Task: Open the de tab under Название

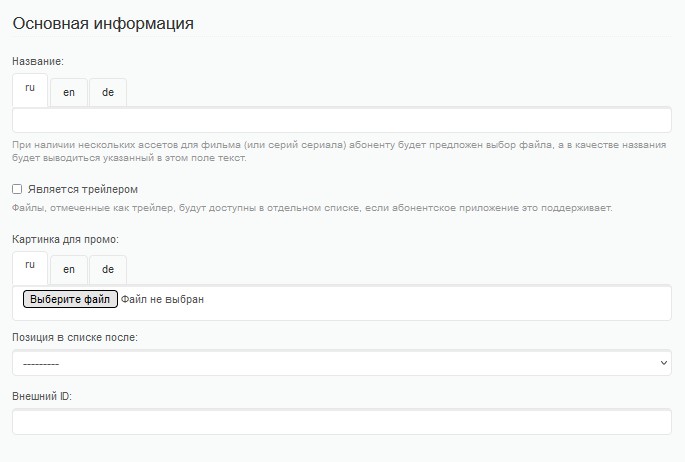Action: (108, 93)
